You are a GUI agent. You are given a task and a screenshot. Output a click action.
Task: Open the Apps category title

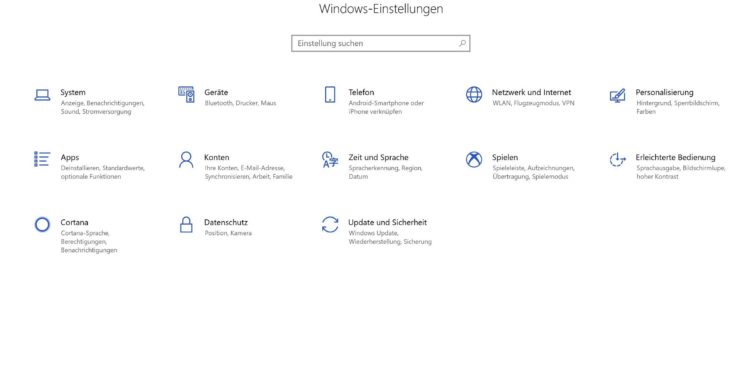coord(70,157)
